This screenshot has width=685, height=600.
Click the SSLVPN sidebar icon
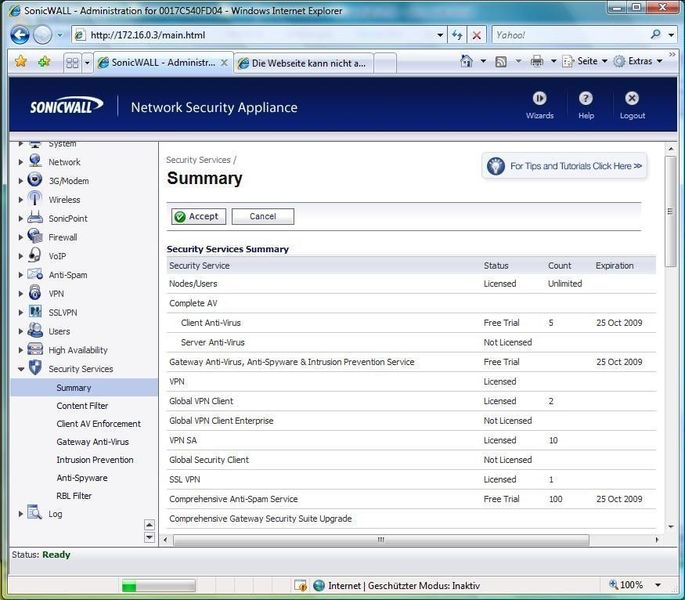coord(35,312)
